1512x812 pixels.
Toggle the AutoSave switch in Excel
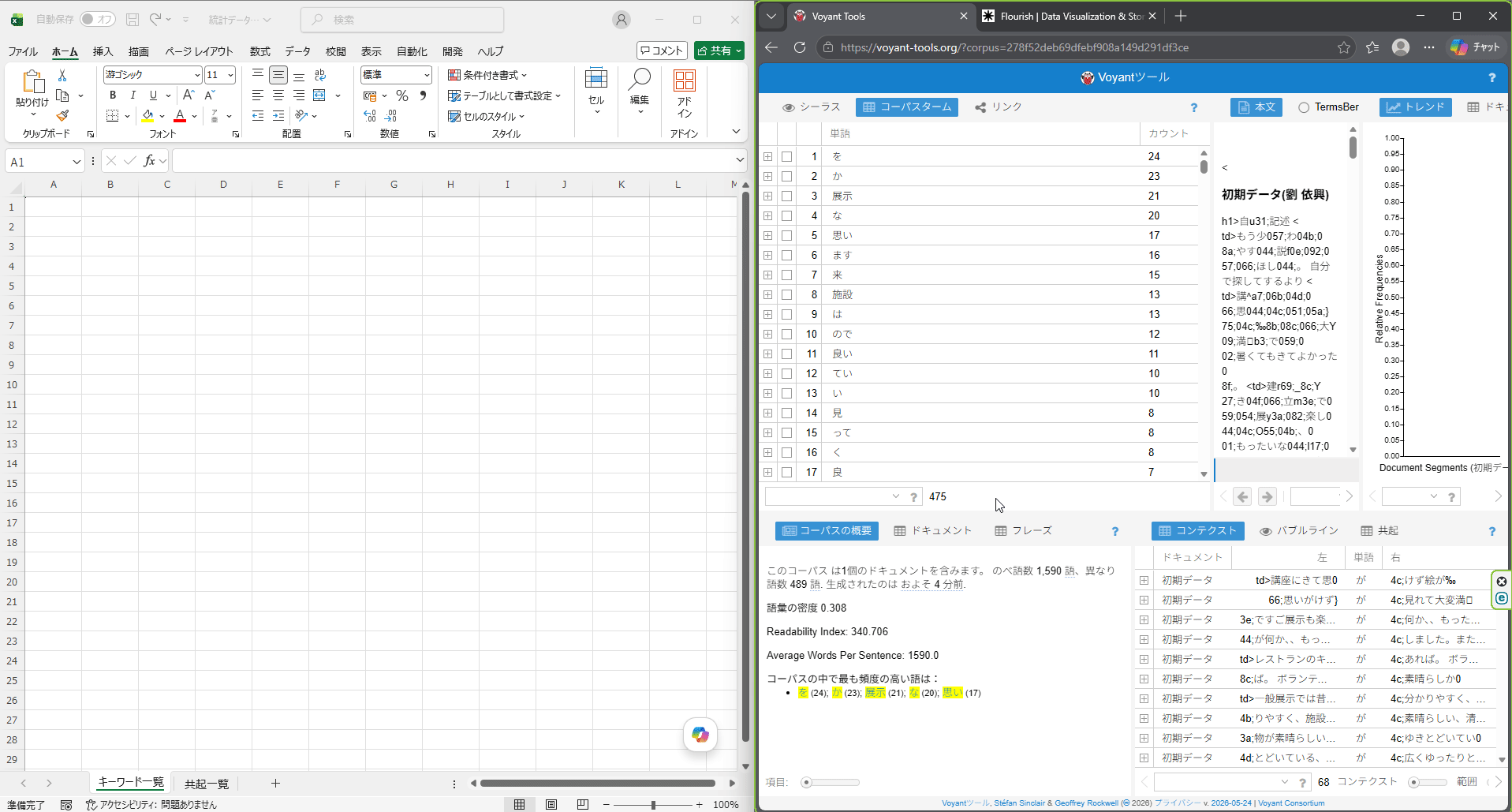tap(97, 19)
